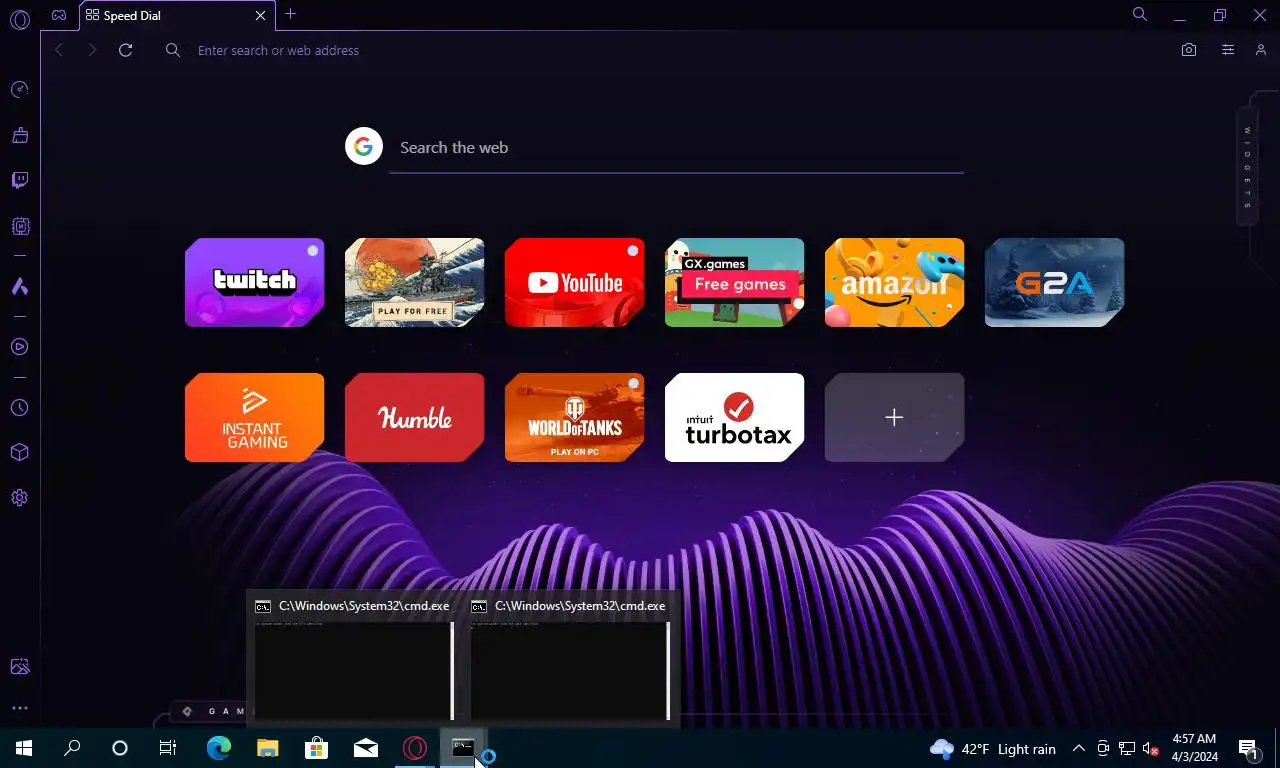Open Aria AI in sidebar

[x=19, y=287]
